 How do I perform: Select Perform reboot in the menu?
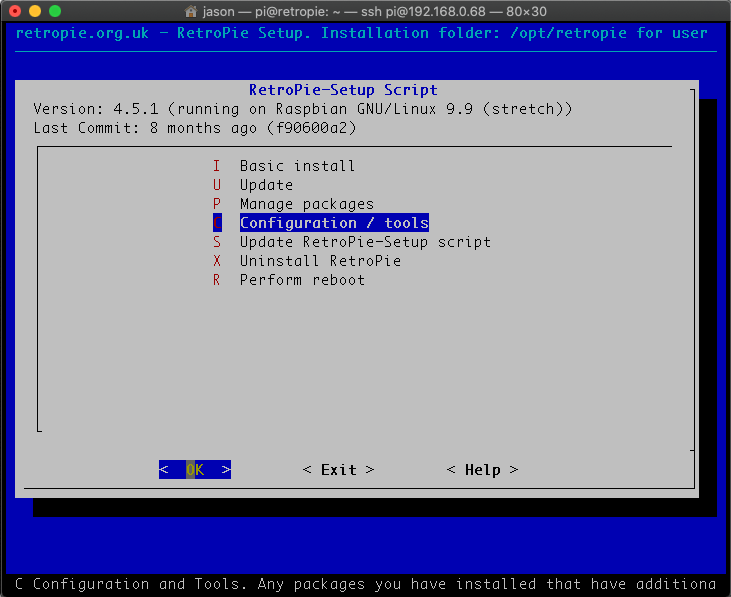[x=302, y=280]
